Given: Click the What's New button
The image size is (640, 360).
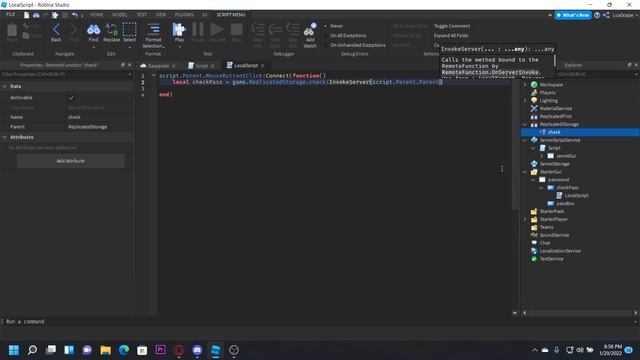Looking at the screenshot, I should tap(573, 15).
